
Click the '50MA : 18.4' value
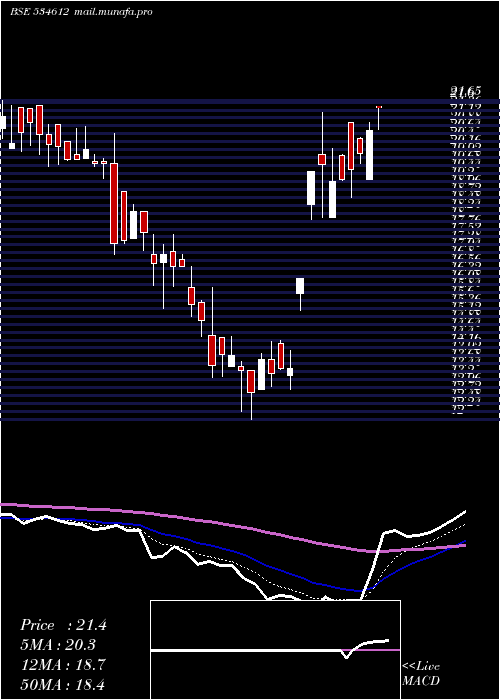(63, 684)
